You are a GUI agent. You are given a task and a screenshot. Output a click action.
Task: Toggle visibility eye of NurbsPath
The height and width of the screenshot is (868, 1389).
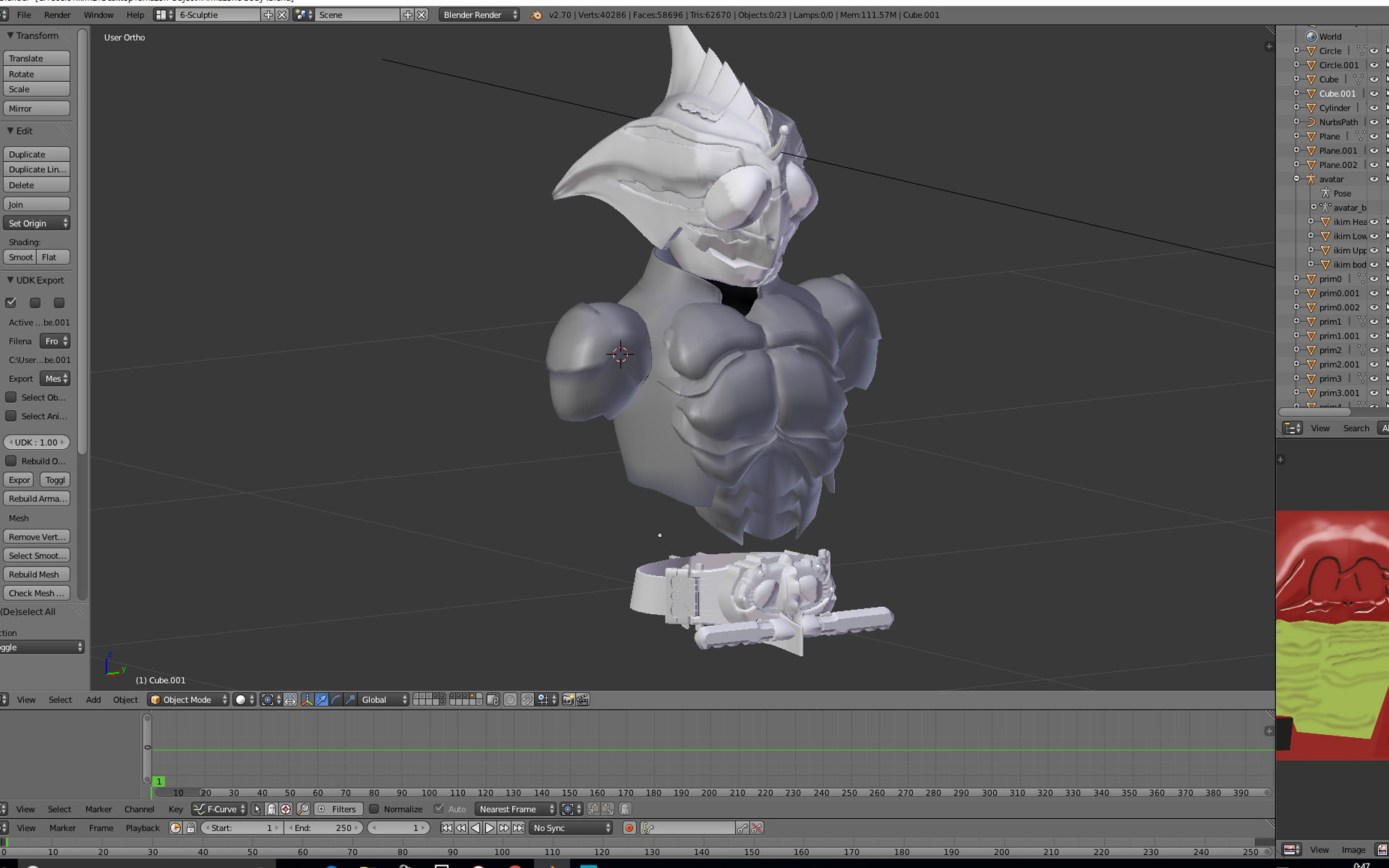pos(1374,122)
